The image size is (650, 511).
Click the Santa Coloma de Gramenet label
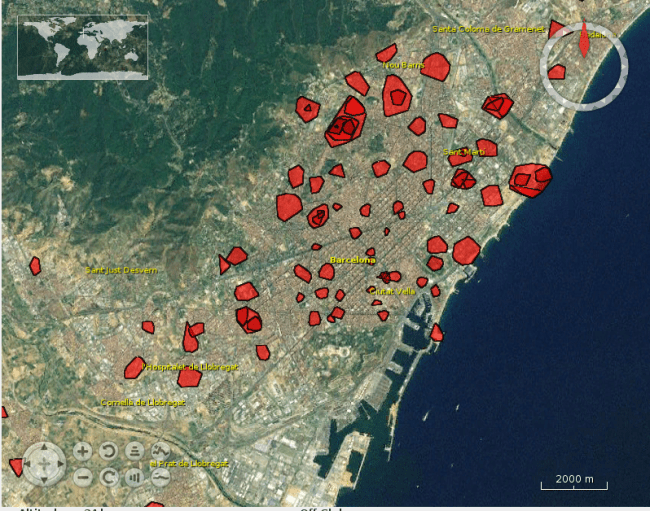488,29
